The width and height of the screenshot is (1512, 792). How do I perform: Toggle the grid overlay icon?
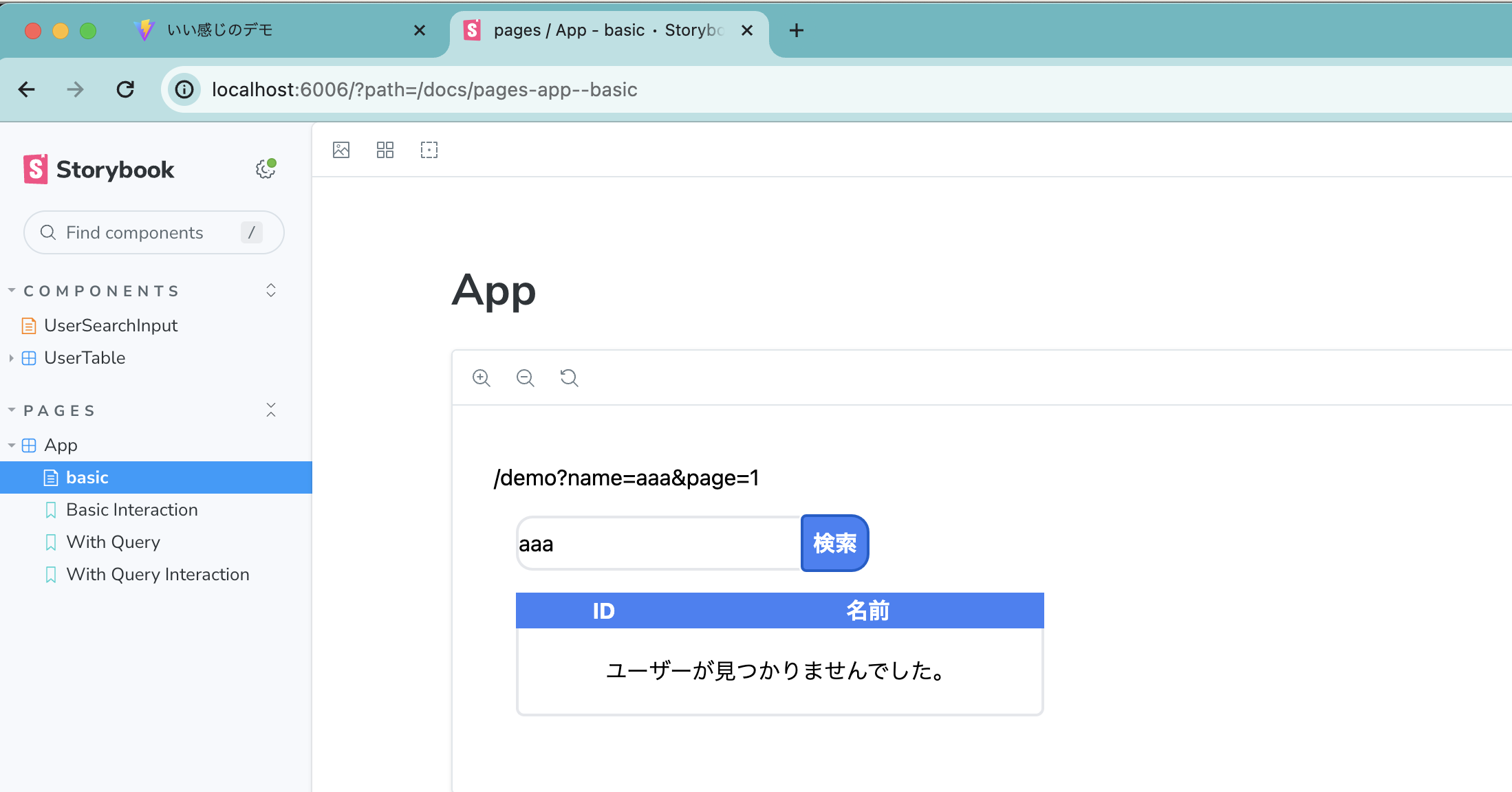pyautogui.click(x=385, y=150)
